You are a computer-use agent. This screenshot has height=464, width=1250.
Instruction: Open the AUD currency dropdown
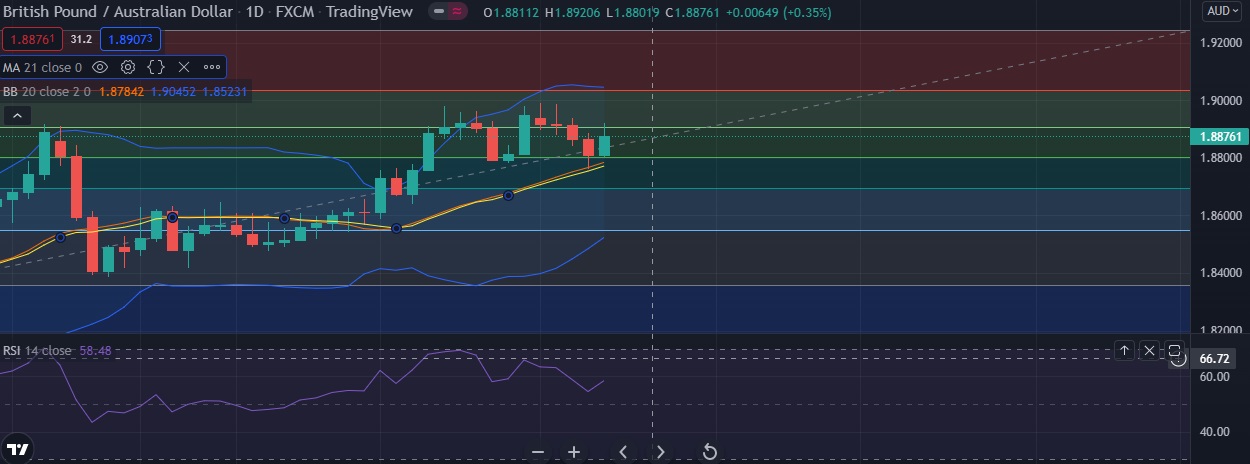[1224, 11]
